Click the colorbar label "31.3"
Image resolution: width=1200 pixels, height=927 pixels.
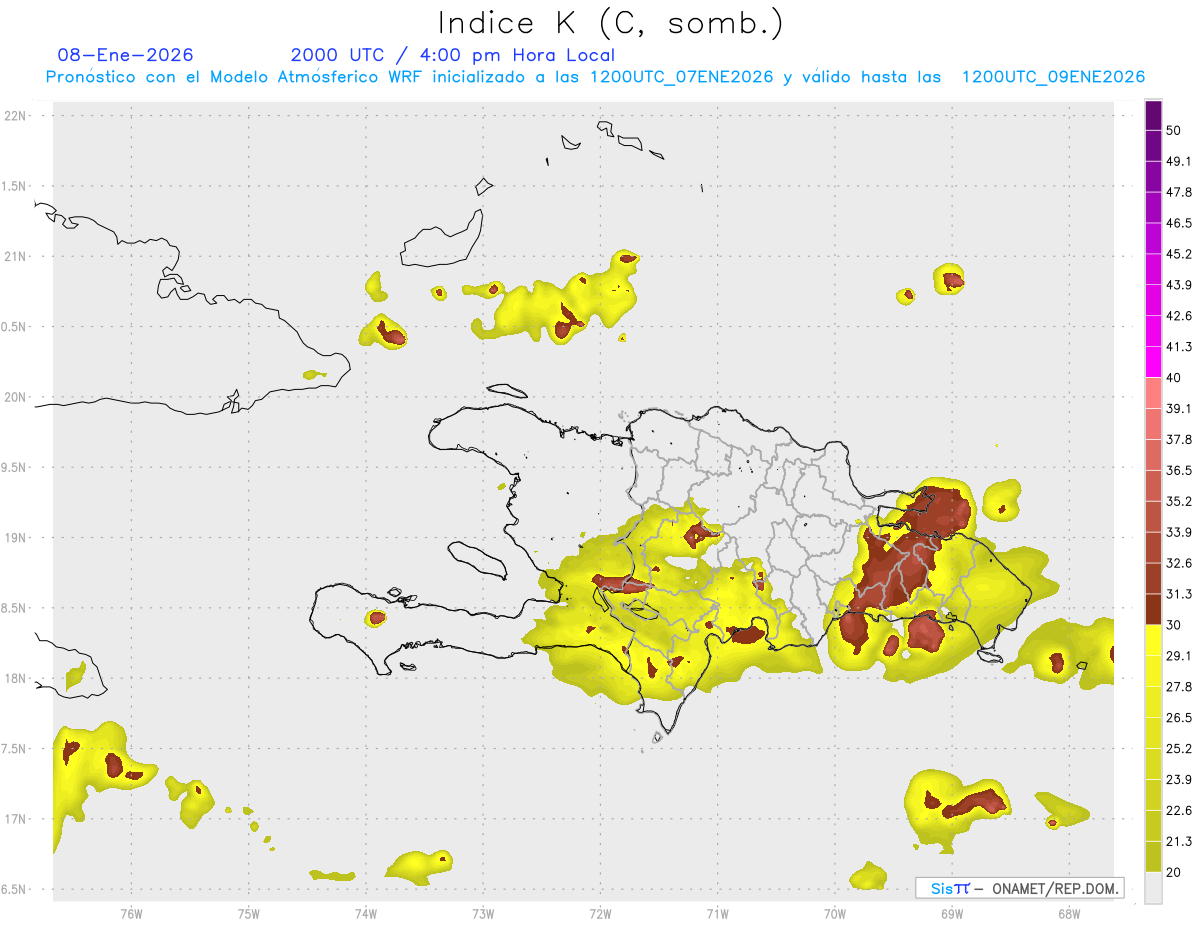[x=1179, y=594]
